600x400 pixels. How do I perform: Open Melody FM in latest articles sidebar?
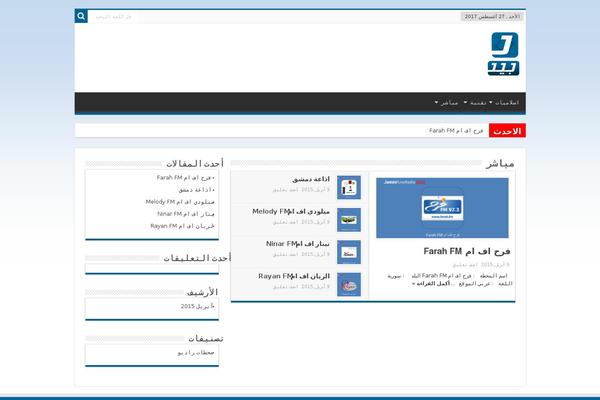(180, 202)
